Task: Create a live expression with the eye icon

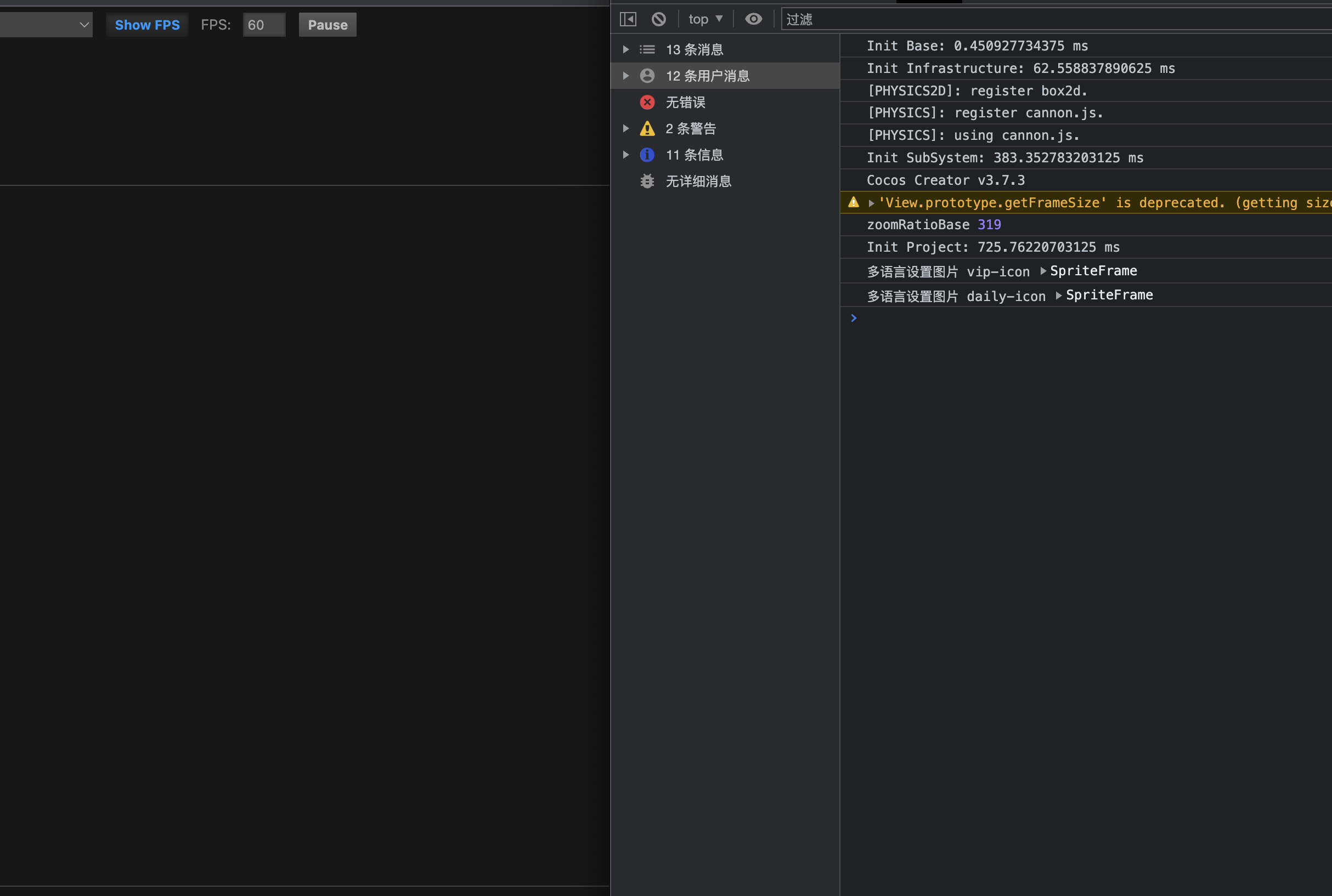Action: [x=753, y=19]
